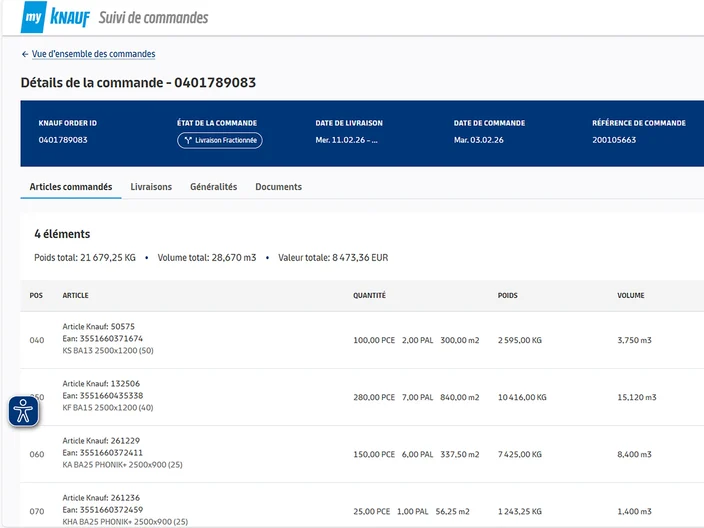704x528 pixels.
Task: Click weight 1 243,25 KG
Action: point(519,511)
